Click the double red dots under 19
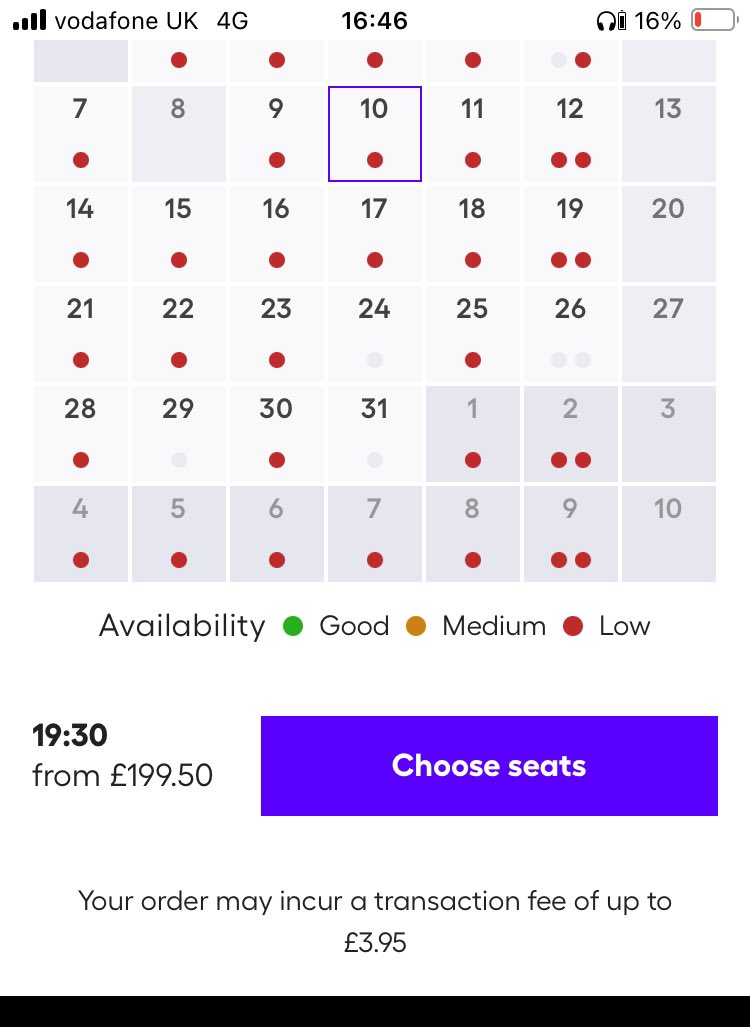 [x=571, y=260]
